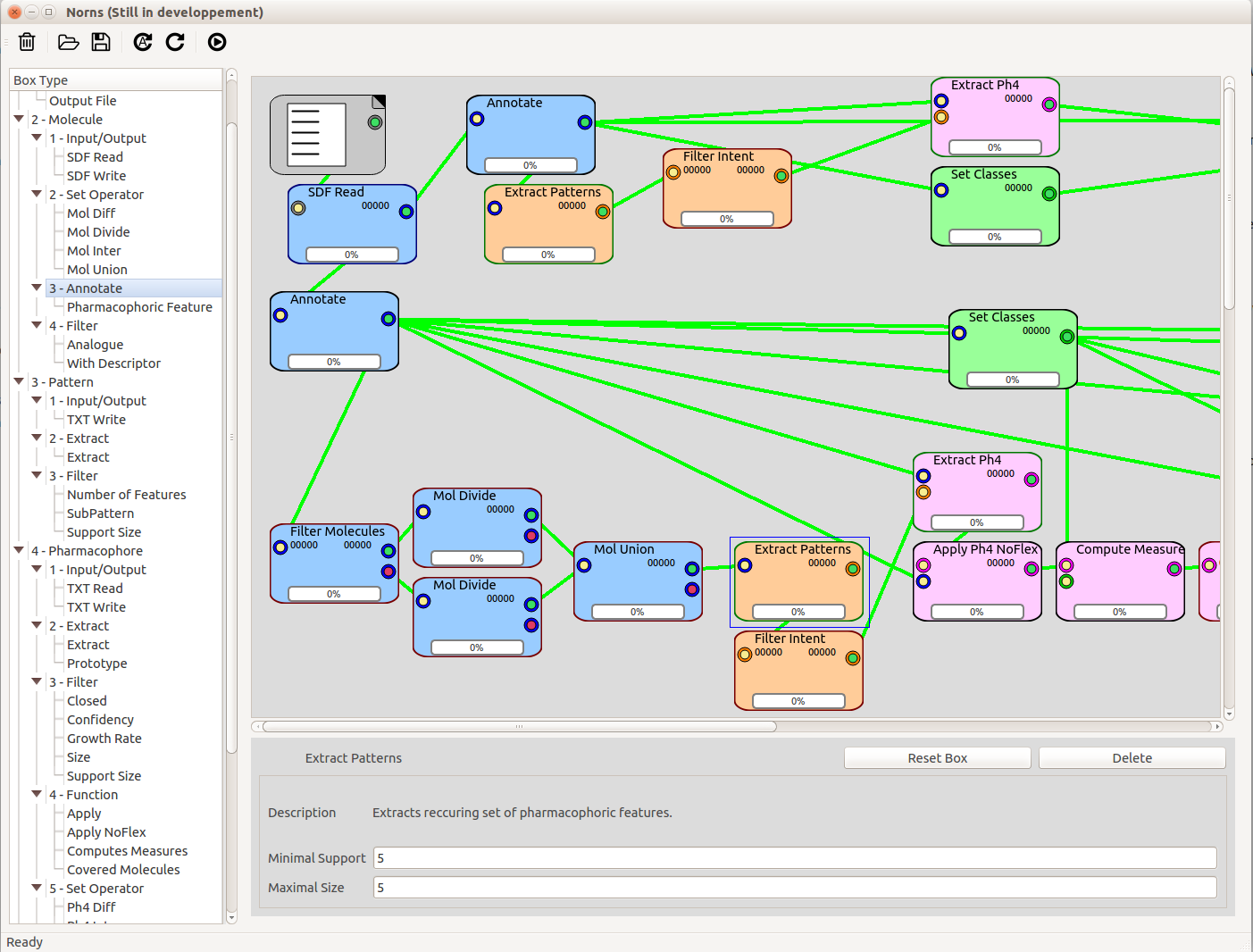Screen dimensions: 1253x952
Task: Click the plain refresh arrow icon
Action: [x=175, y=42]
